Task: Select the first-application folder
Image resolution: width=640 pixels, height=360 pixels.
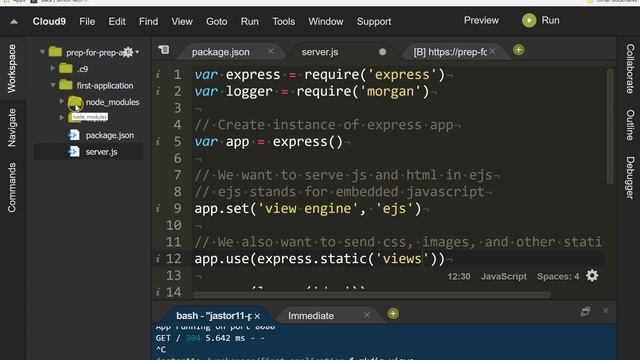Action: click(105, 85)
